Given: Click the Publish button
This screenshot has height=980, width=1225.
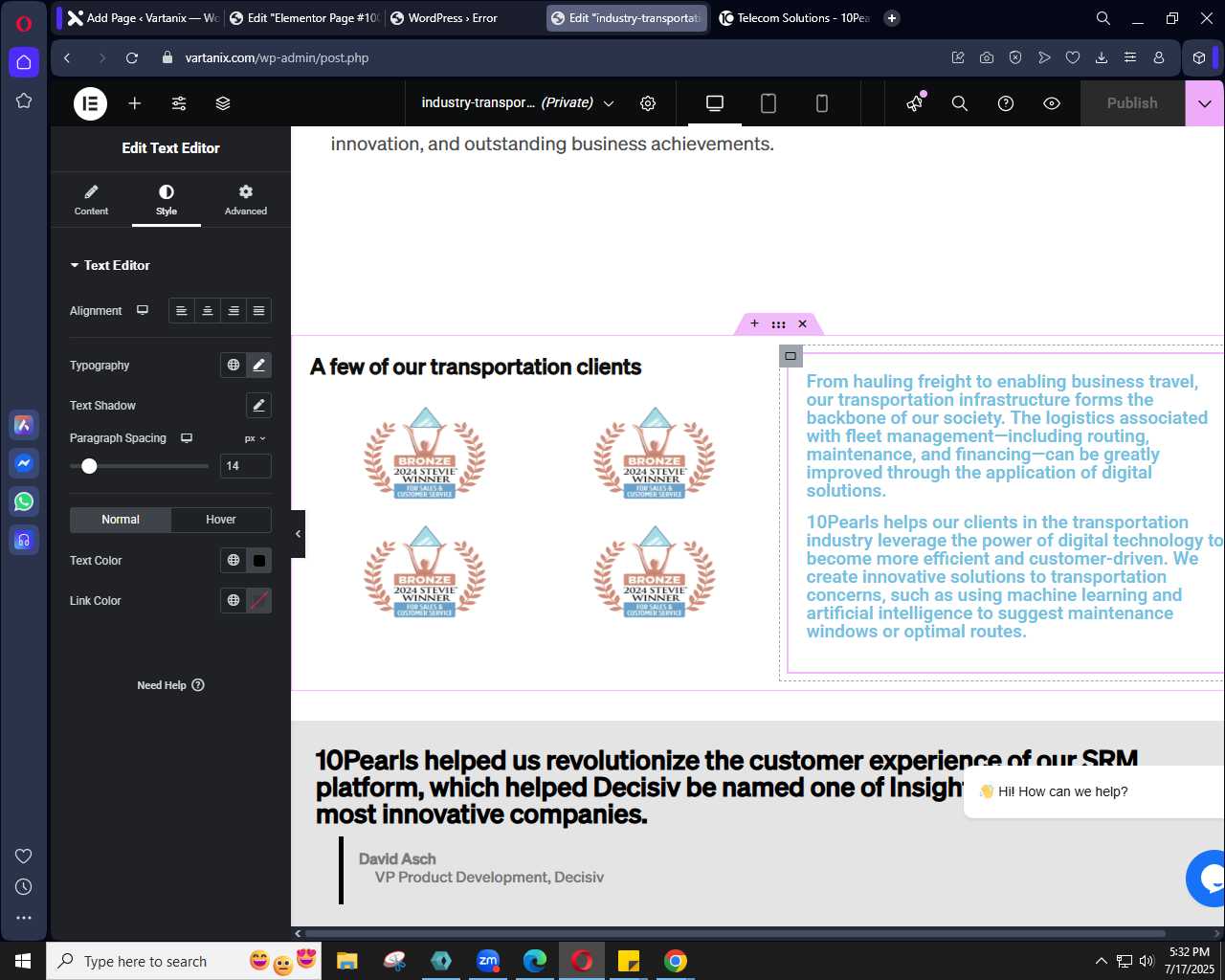Looking at the screenshot, I should pyautogui.click(x=1132, y=103).
